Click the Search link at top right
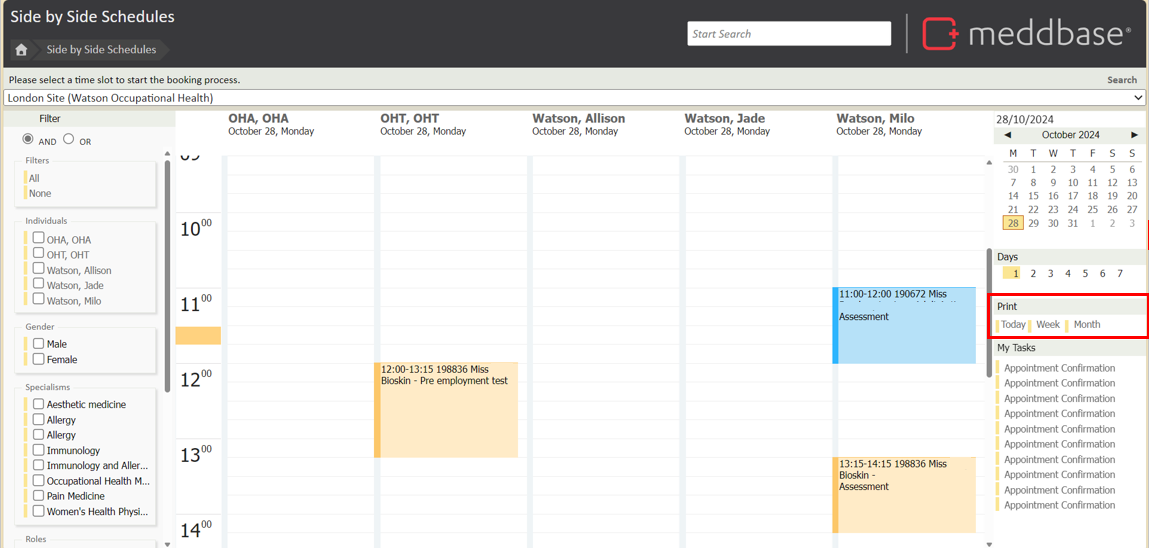This screenshot has width=1149, height=548. tap(1121, 80)
